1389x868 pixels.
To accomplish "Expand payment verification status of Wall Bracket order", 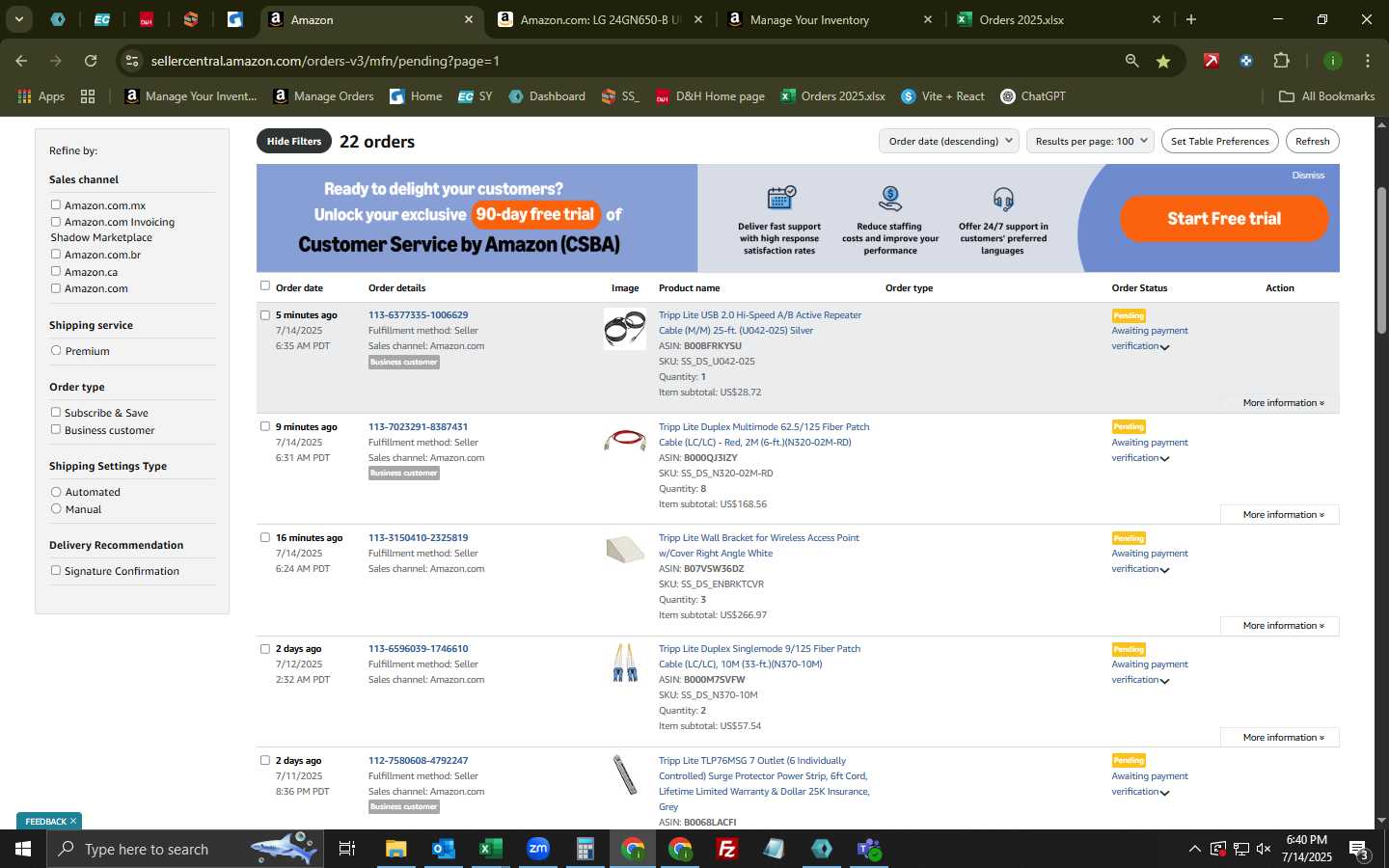I will pos(1165,570).
